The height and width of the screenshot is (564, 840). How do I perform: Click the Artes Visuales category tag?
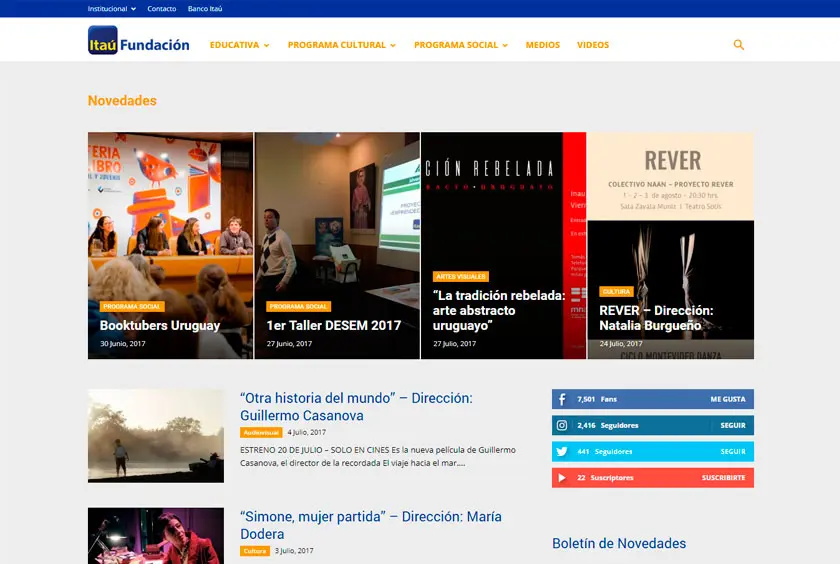[x=461, y=276]
